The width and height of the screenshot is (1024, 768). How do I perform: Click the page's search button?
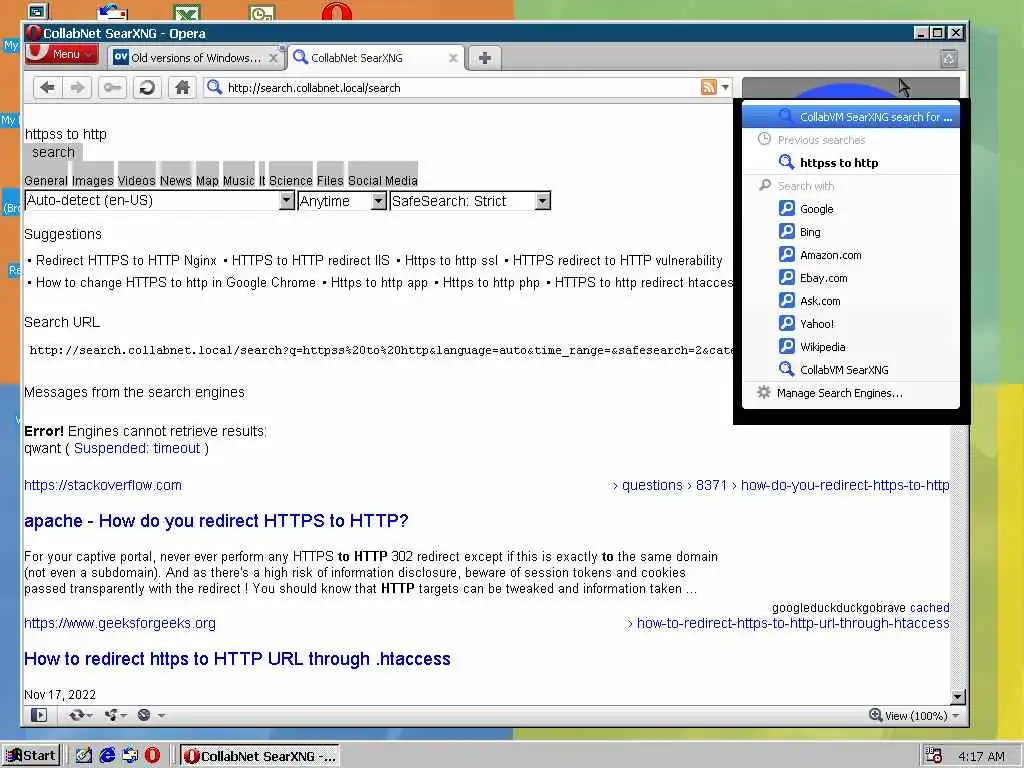click(x=54, y=152)
